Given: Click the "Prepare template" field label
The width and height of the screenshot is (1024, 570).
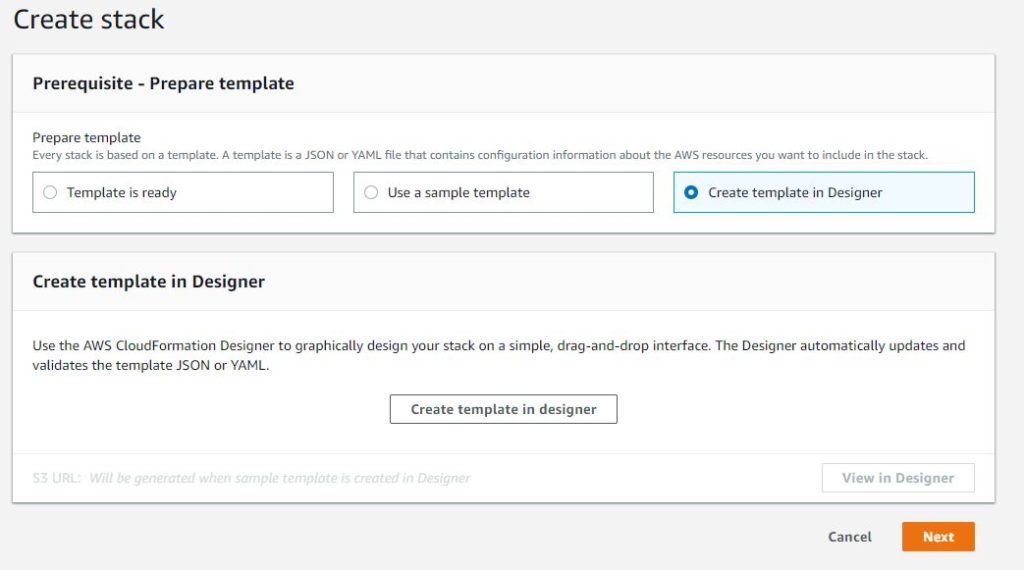Looking at the screenshot, I should (x=86, y=137).
